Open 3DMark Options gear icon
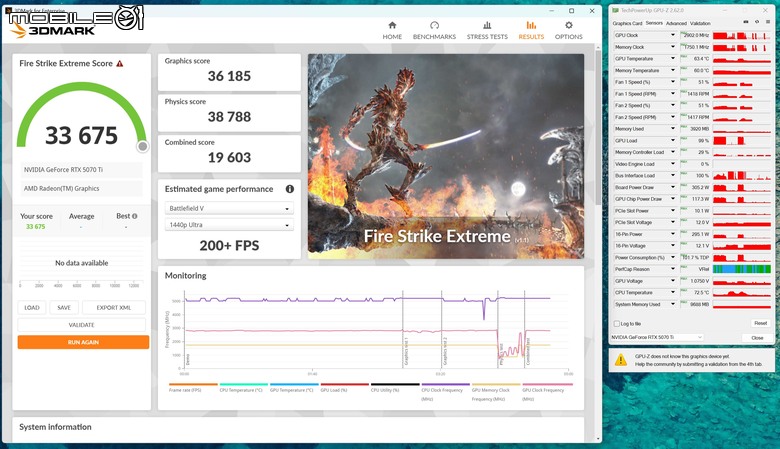The image size is (780, 449). (x=569, y=25)
